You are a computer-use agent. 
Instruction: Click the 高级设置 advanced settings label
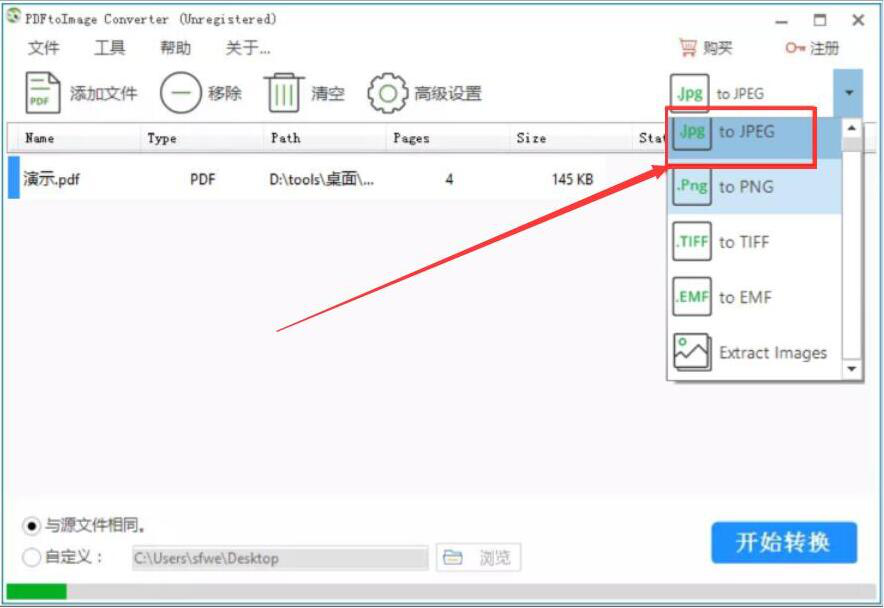pyautogui.click(x=448, y=93)
